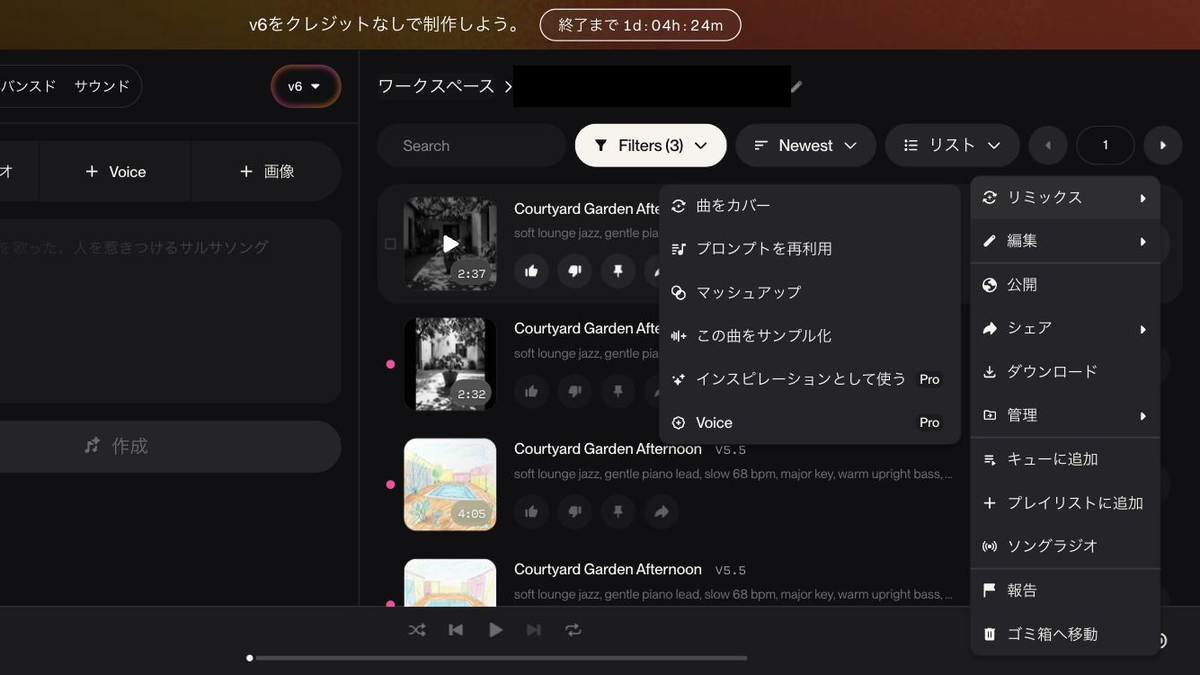
Task: Go to the previous page arrow
Action: coord(1048,146)
